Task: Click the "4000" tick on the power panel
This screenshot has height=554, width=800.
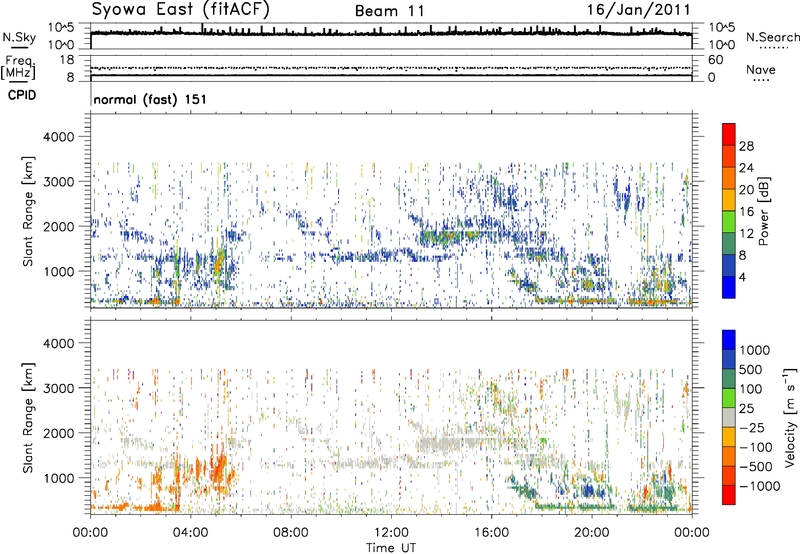Action: point(59,137)
